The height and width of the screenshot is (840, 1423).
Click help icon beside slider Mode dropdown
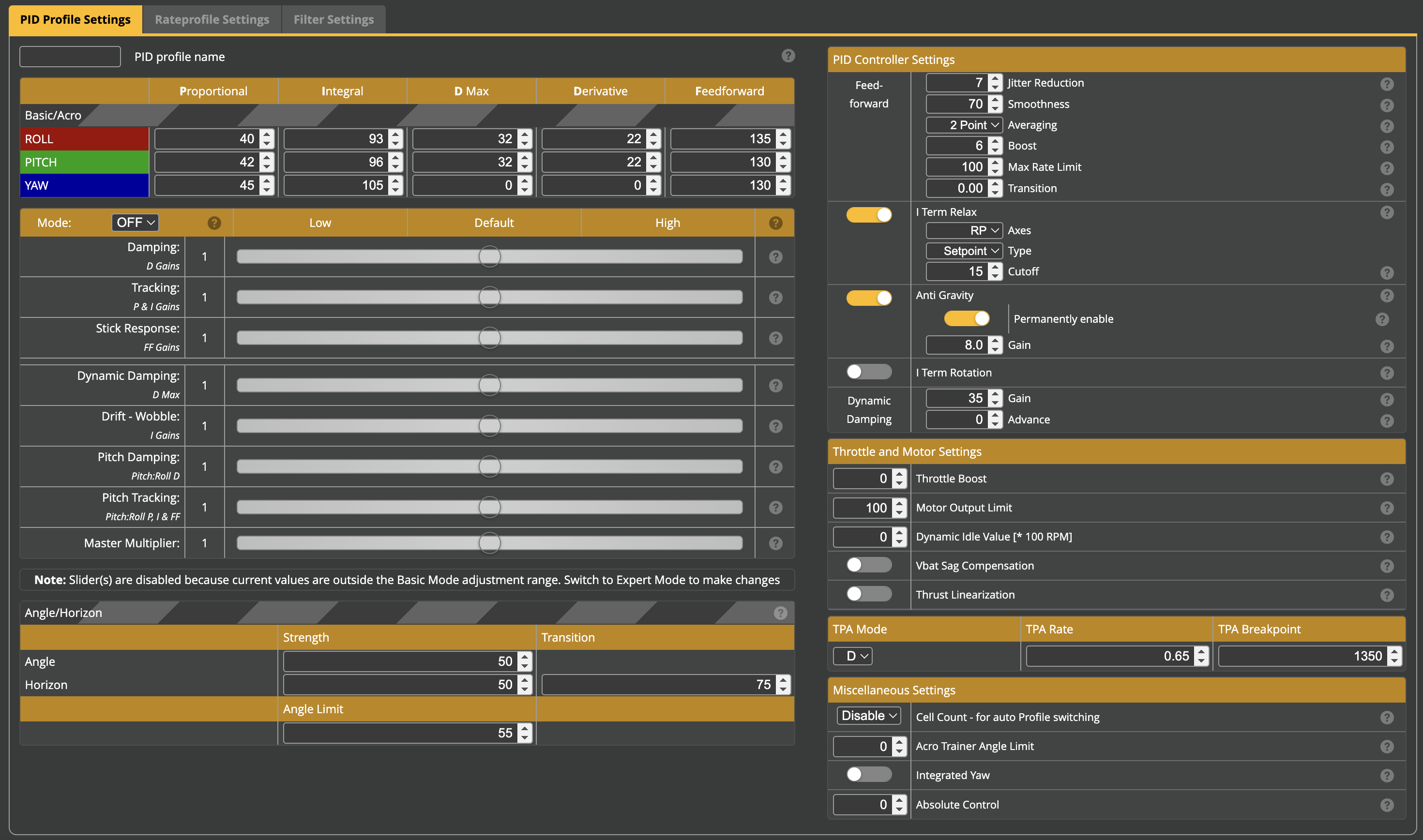click(214, 223)
